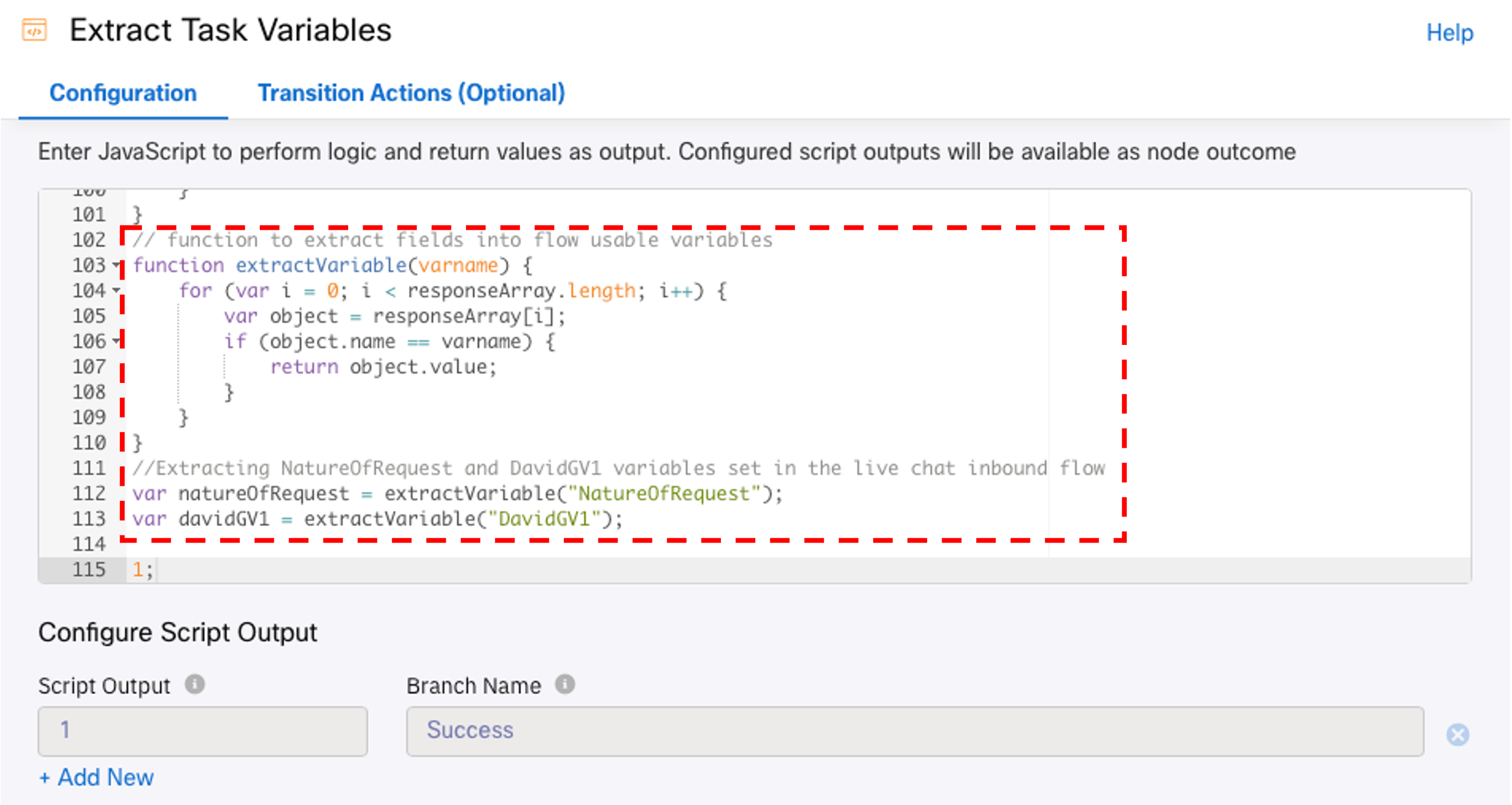Screen dimensions: 1512x805
Task: Click the script node icon beside the title
Action: (x=34, y=30)
